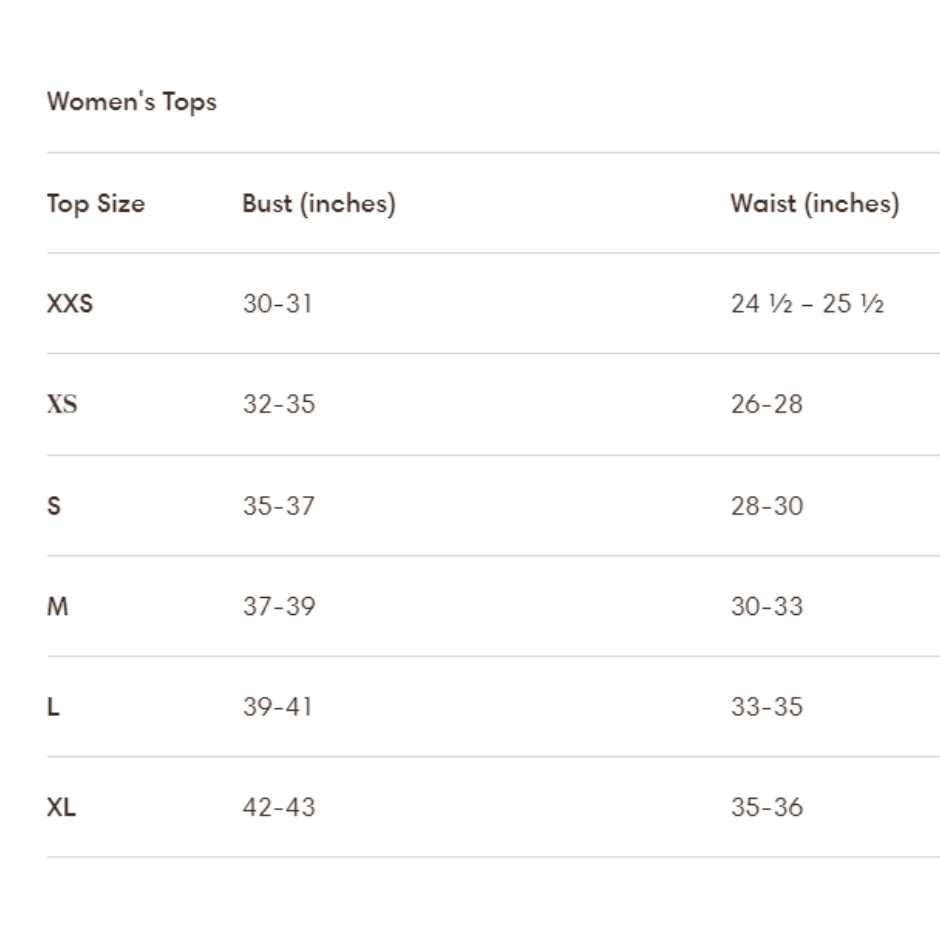This screenshot has width=940, height=940.
Task: Select the S size row label
Action: 54,506
